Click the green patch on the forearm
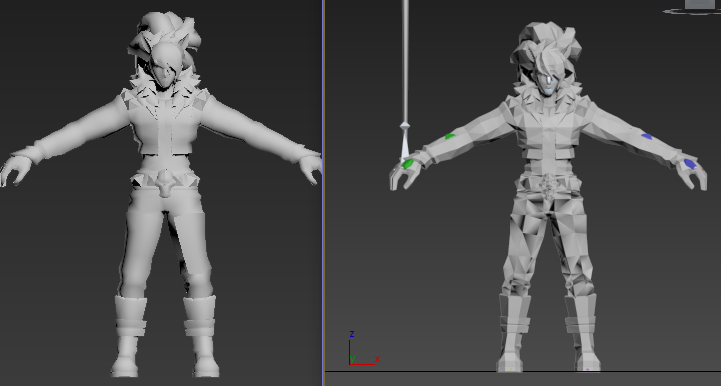This screenshot has height=386, width=721. point(450,137)
